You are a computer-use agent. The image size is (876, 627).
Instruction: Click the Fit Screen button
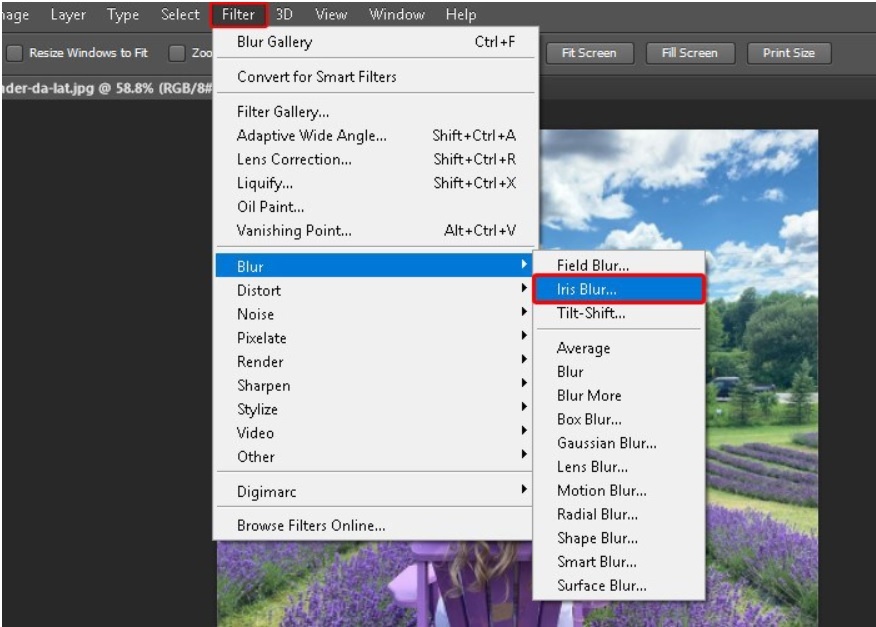click(590, 52)
